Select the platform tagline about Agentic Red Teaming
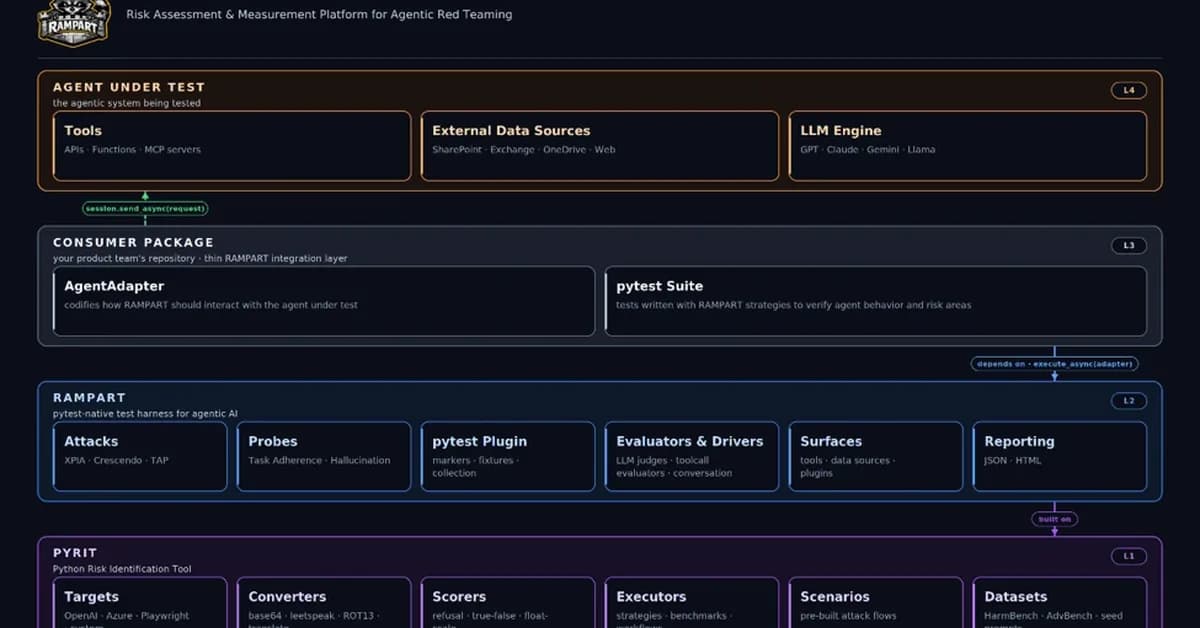1200x628 pixels. [319, 15]
